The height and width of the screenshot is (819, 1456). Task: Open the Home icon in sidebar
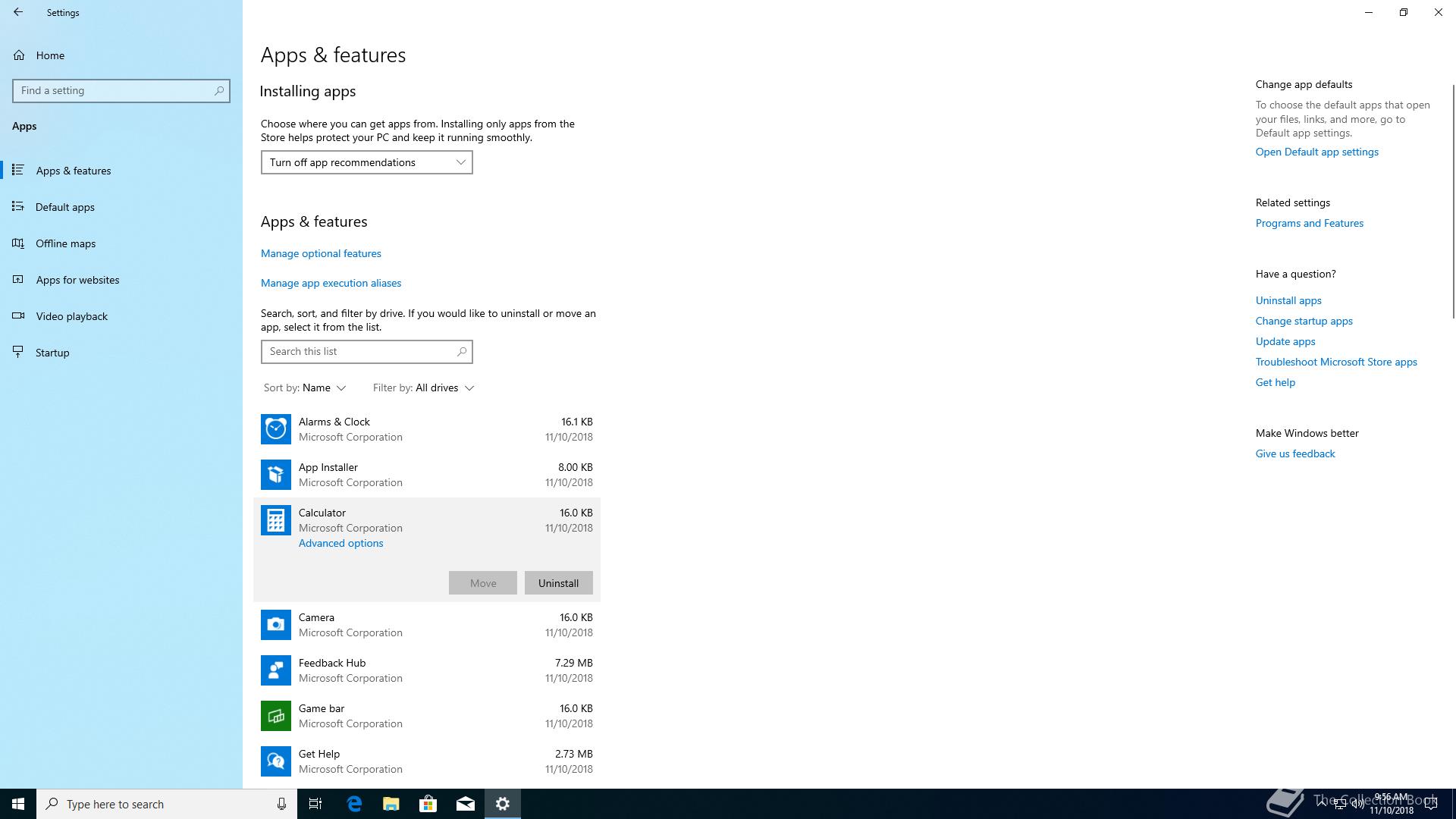(19, 55)
